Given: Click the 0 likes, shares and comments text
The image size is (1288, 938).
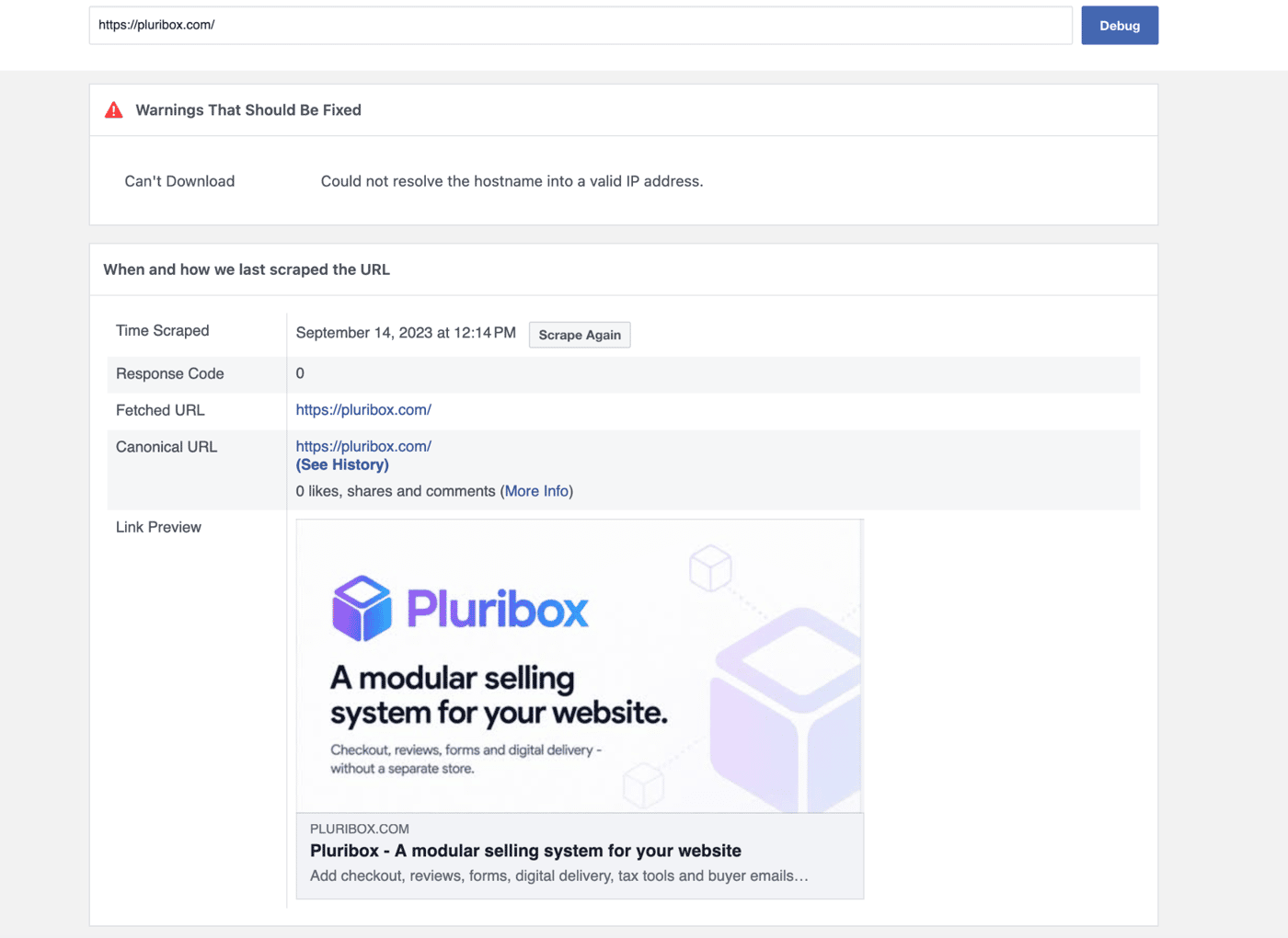Looking at the screenshot, I should click(396, 491).
